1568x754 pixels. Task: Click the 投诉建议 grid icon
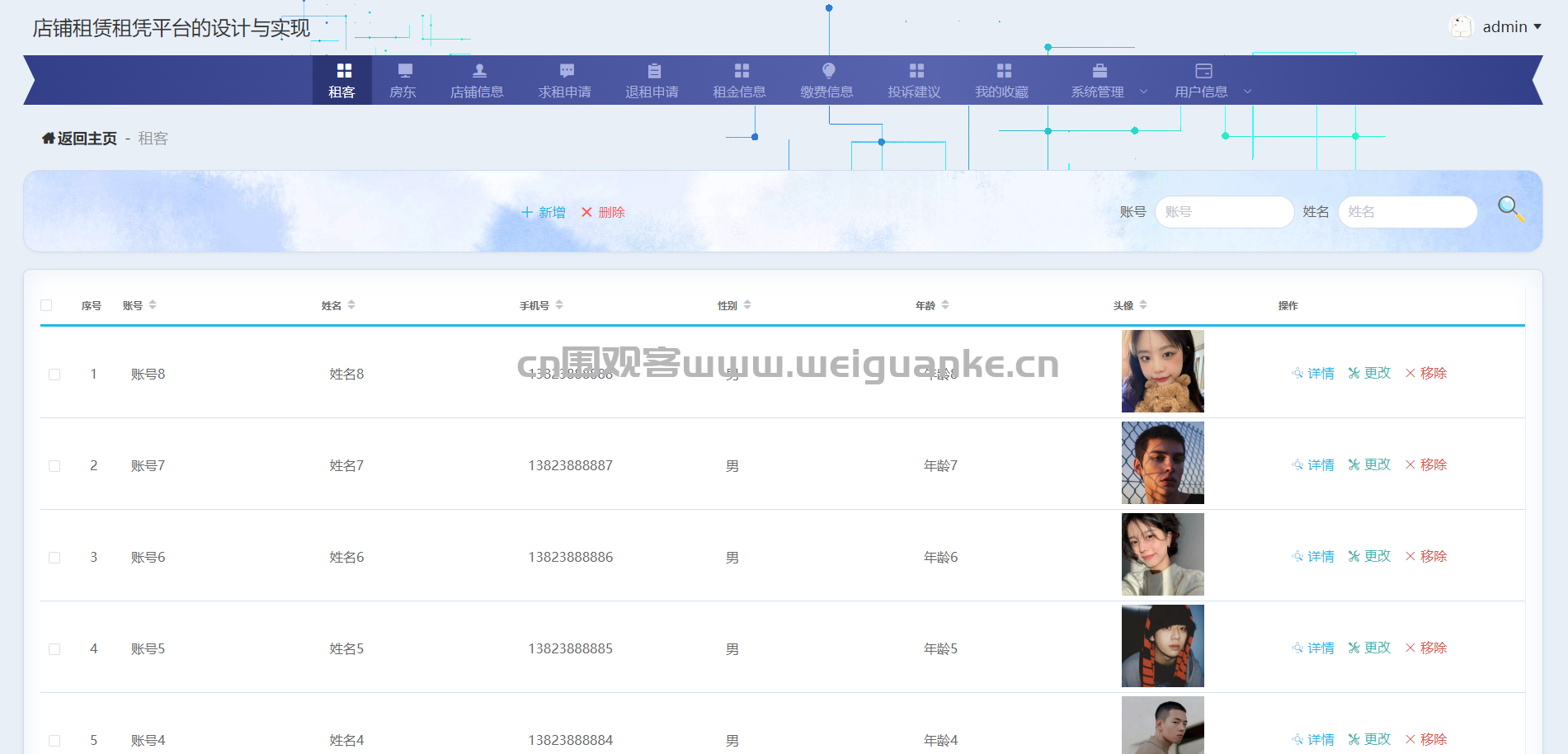coord(916,71)
